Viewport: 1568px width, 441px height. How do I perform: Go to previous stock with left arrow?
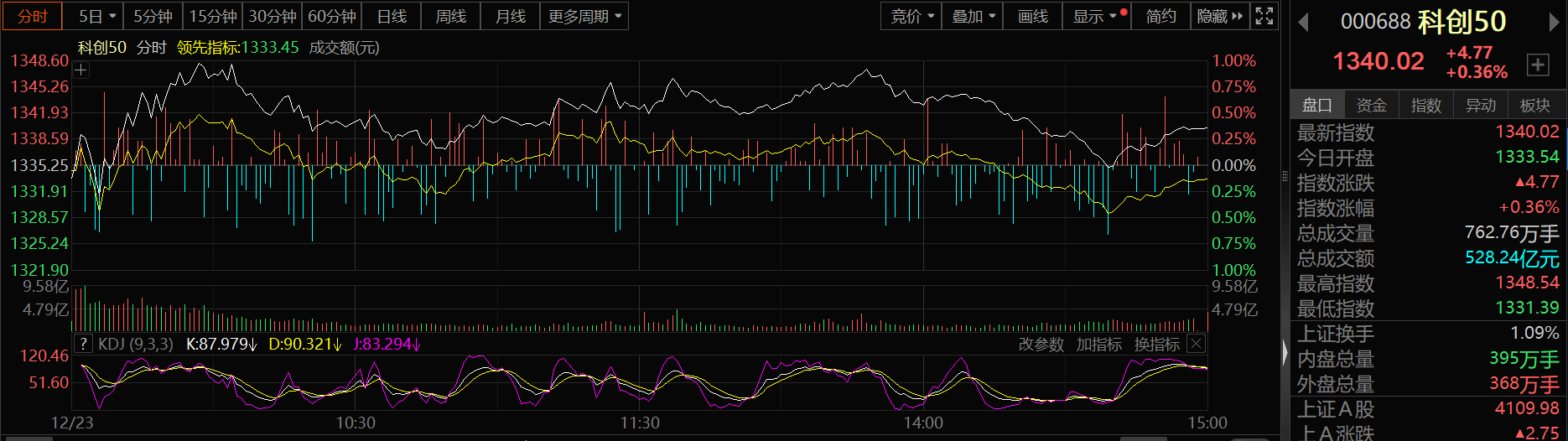(x=1303, y=23)
